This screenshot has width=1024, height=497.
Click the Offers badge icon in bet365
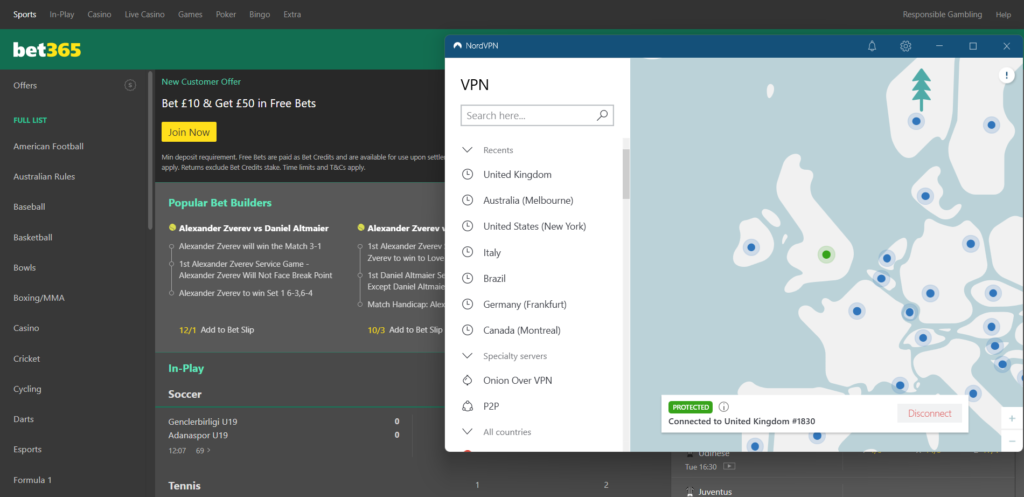(x=130, y=85)
